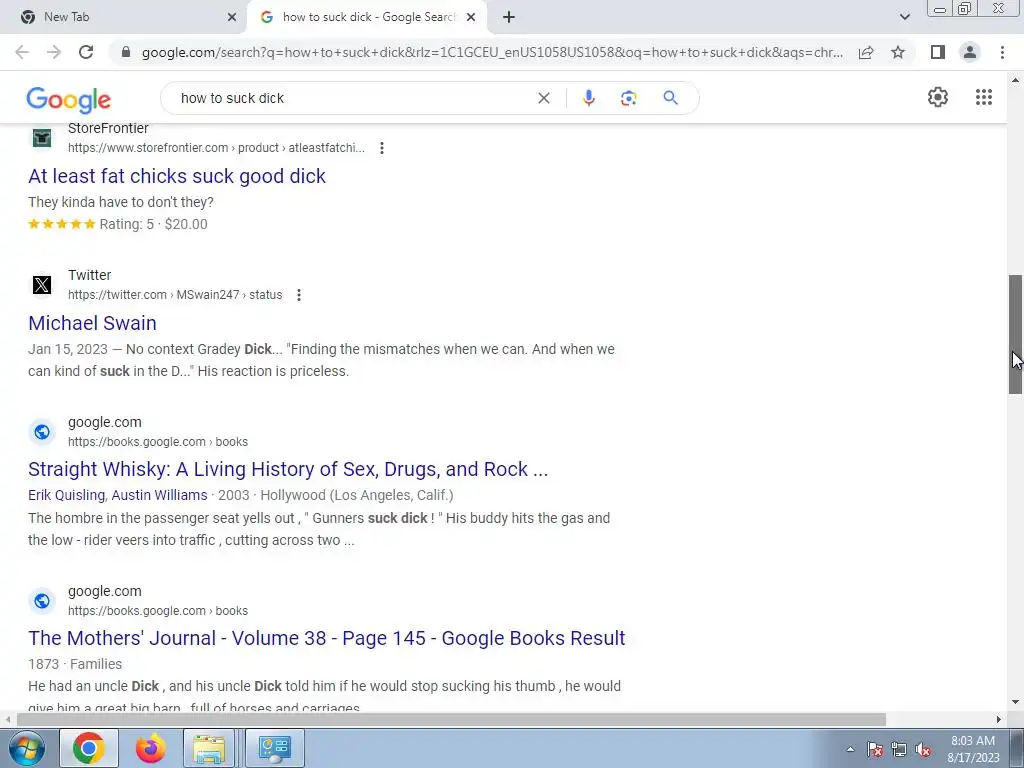Click the address bar URL

point(492,52)
